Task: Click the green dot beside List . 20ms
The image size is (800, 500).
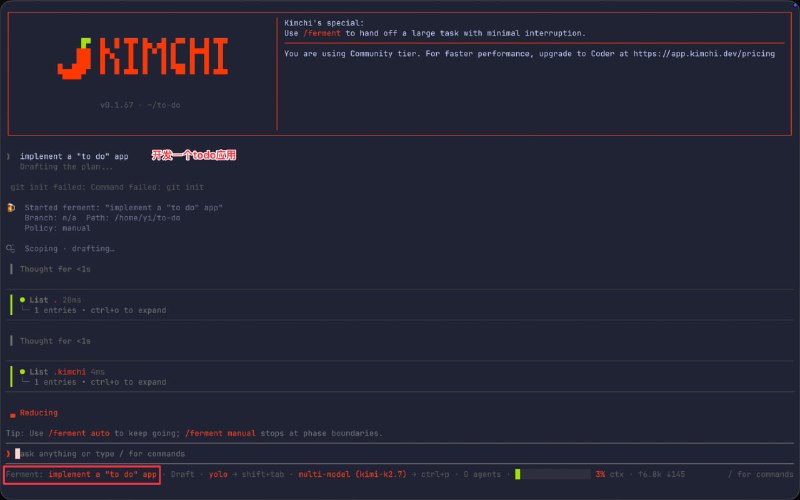Action: 22,300
